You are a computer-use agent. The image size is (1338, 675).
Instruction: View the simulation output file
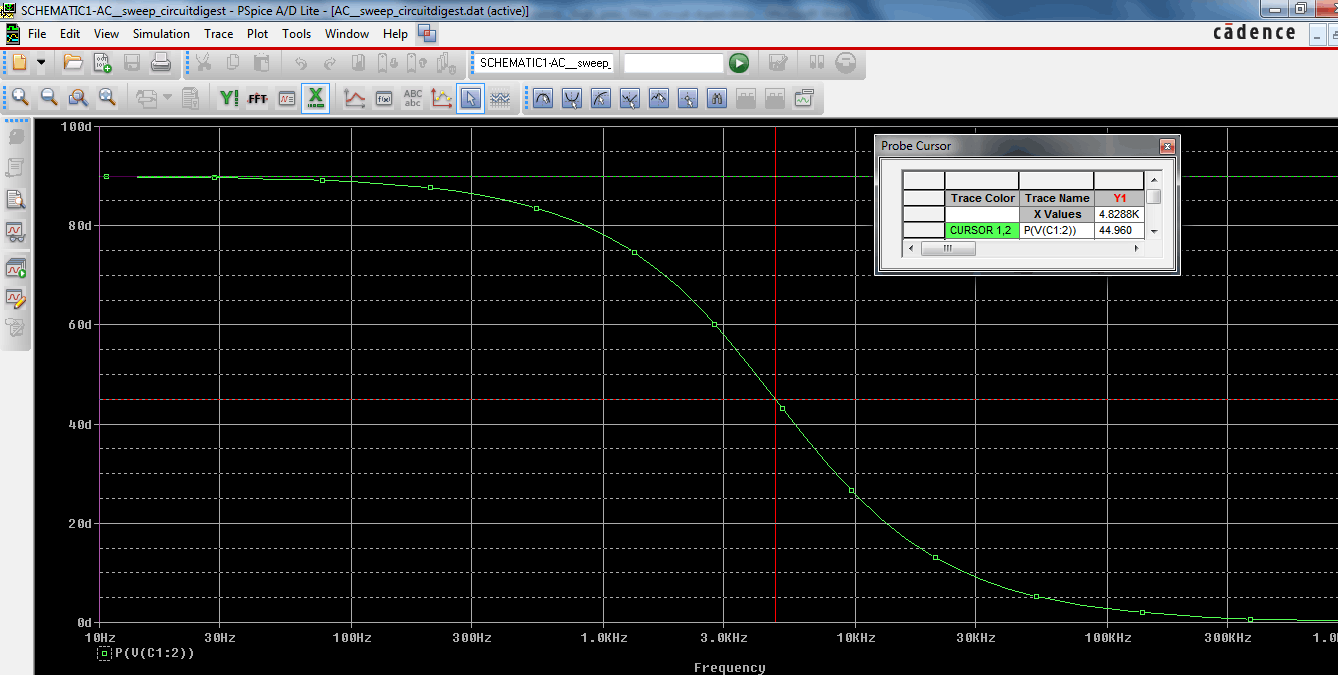click(x=188, y=98)
